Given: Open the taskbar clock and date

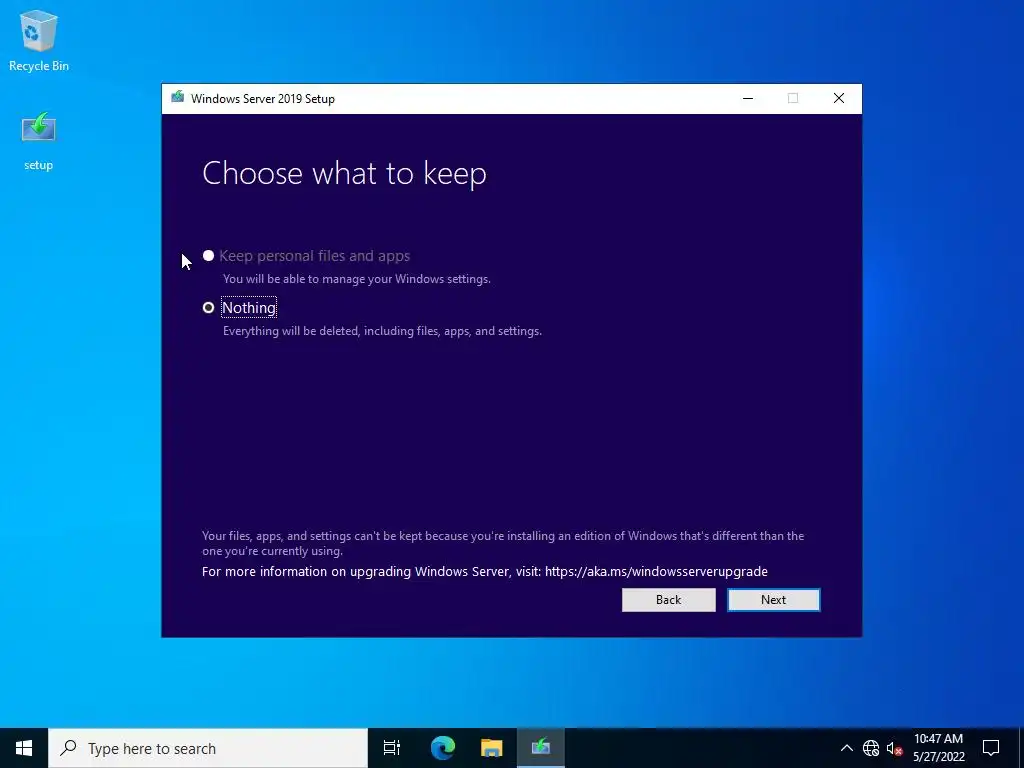Looking at the screenshot, I should (938, 748).
